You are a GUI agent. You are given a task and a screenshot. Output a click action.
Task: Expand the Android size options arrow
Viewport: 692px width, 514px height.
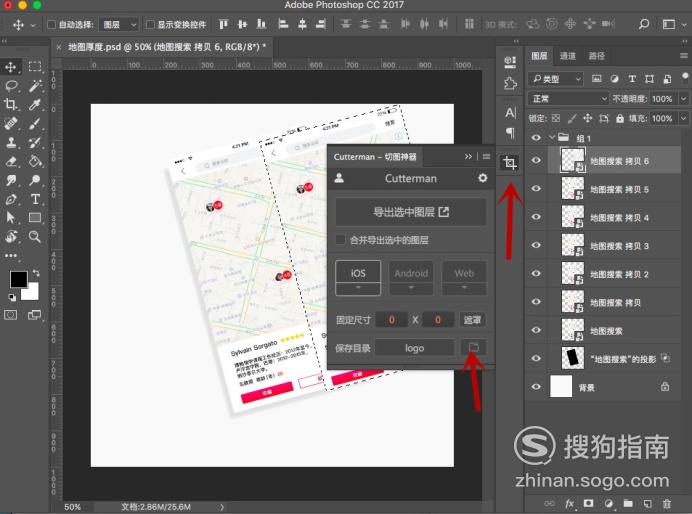pyautogui.click(x=411, y=288)
